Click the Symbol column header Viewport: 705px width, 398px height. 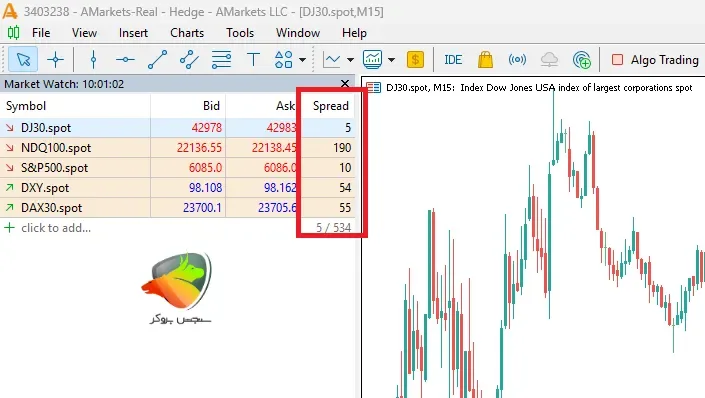click(75, 106)
